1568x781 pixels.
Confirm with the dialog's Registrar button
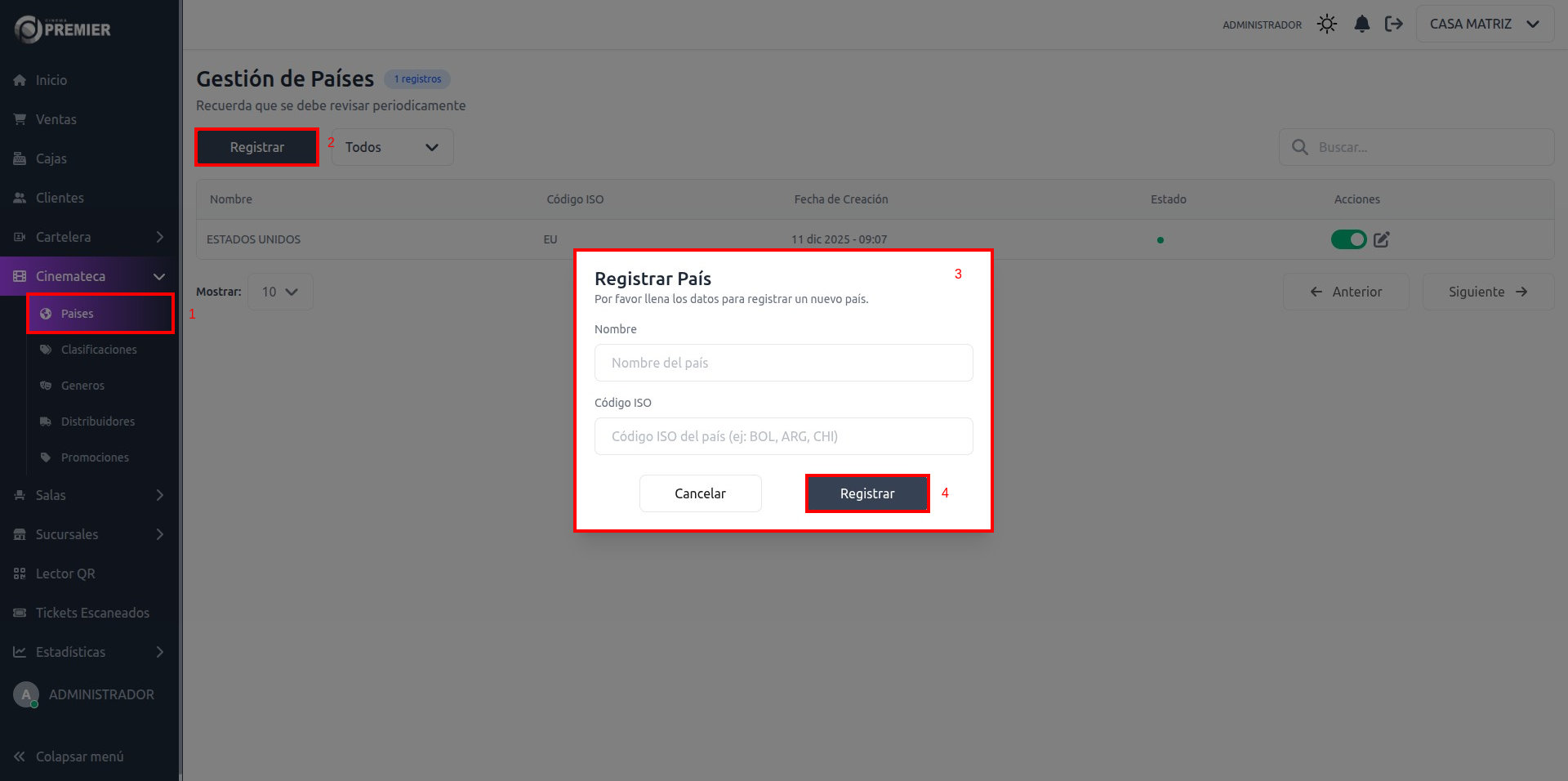867,493
